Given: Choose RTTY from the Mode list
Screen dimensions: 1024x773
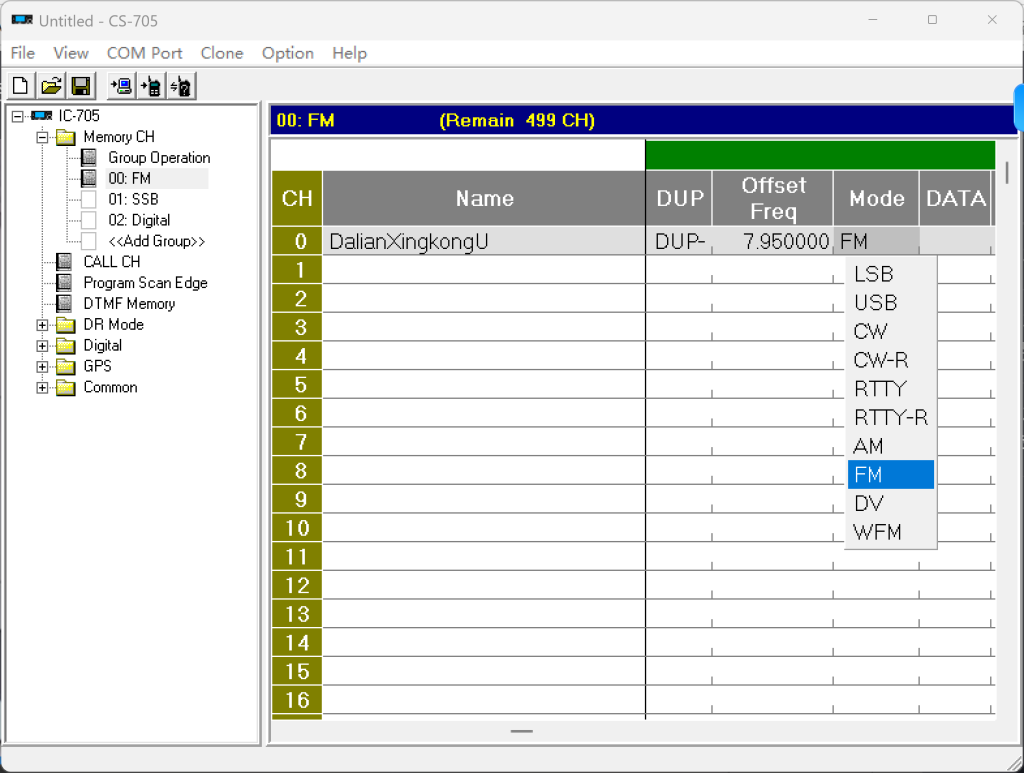Looking at the screenshot, I should [891, 388].
